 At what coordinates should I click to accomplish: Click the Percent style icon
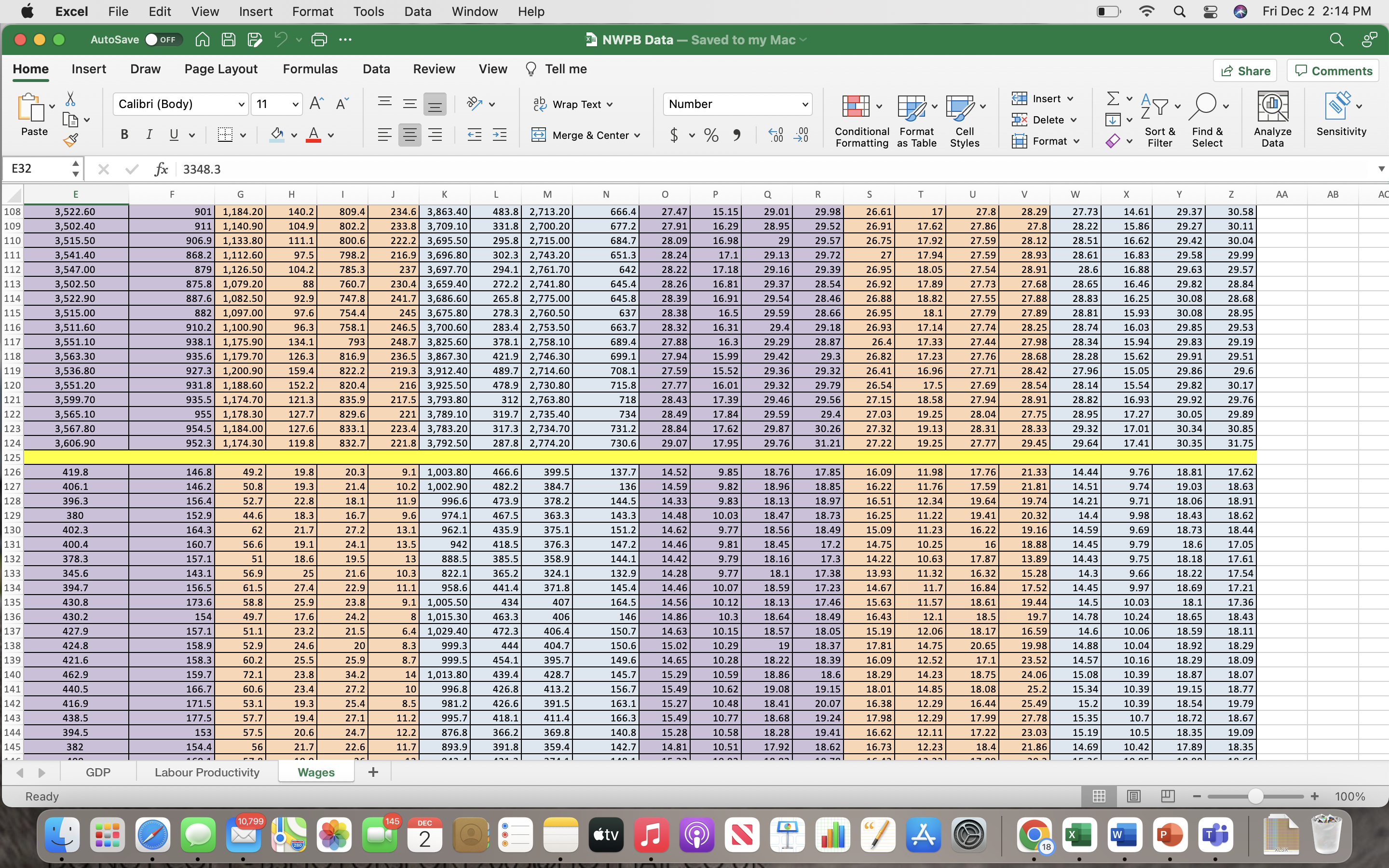pos(712,135)
